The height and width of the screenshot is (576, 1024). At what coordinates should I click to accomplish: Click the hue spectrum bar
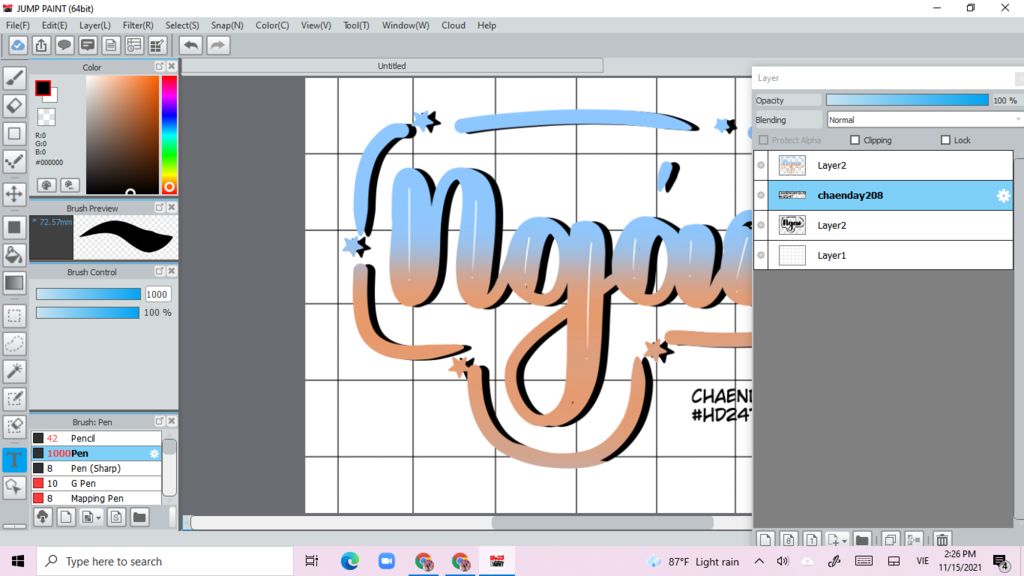pyautogui.click(x=169, y=135)
